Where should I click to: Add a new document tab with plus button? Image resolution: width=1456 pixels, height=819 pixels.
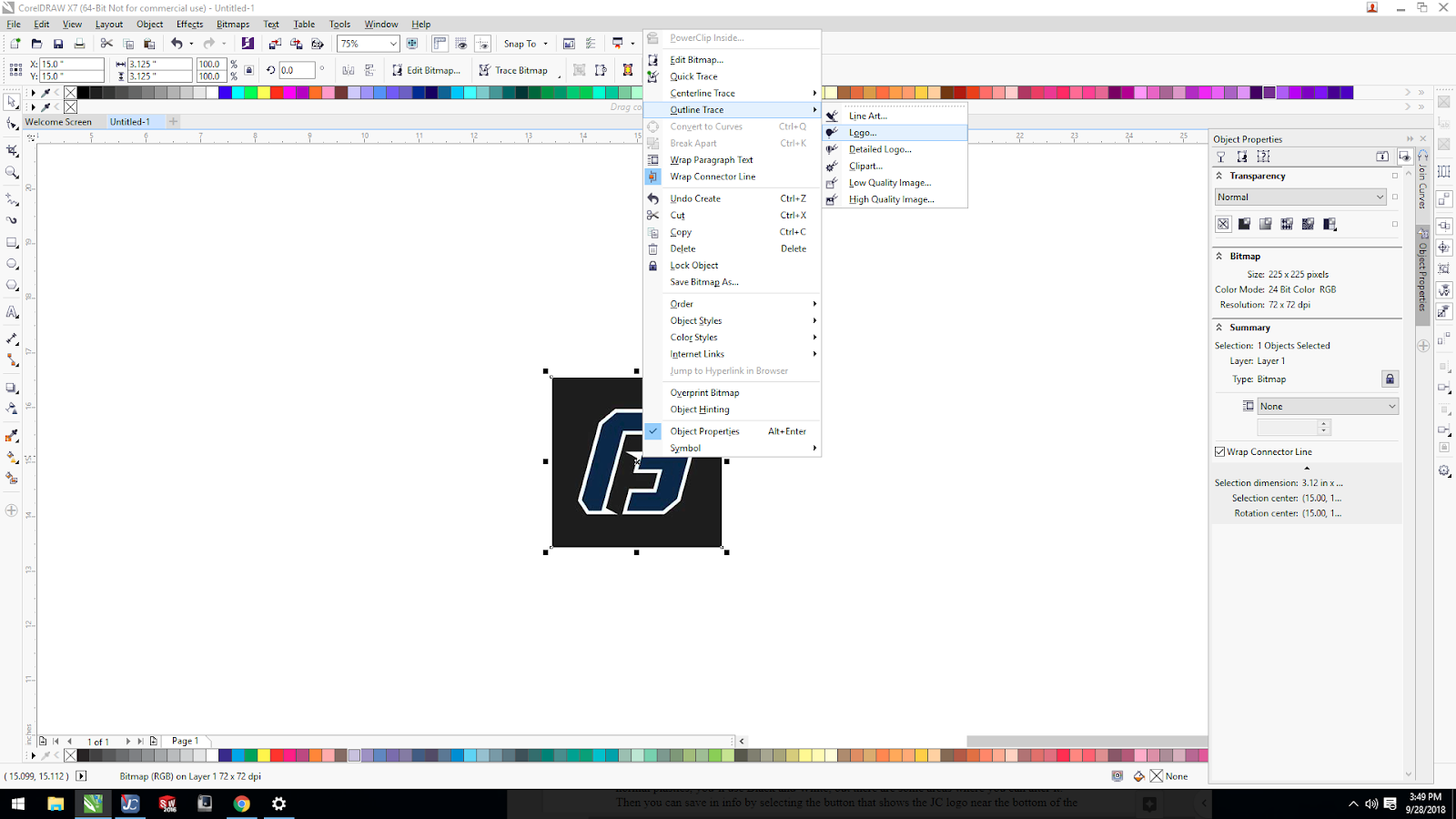coord(173,122)
